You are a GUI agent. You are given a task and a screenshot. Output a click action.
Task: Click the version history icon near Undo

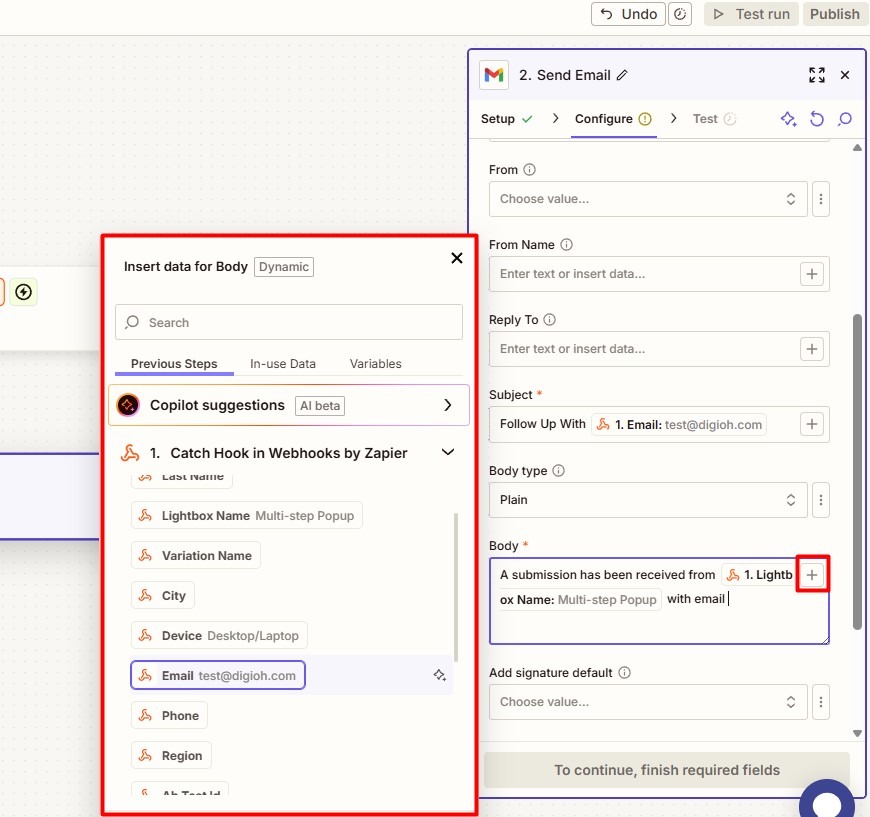point(680,14)
